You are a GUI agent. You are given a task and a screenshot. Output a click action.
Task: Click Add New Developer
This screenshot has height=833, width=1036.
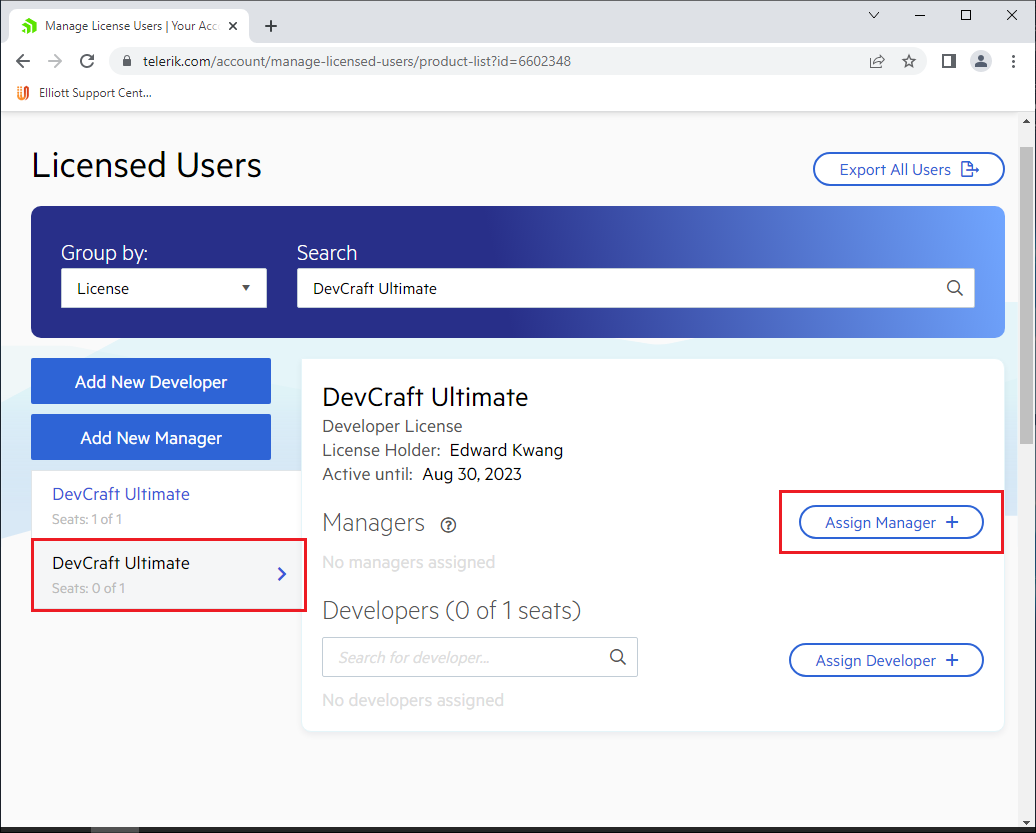[x=151, y=381]
